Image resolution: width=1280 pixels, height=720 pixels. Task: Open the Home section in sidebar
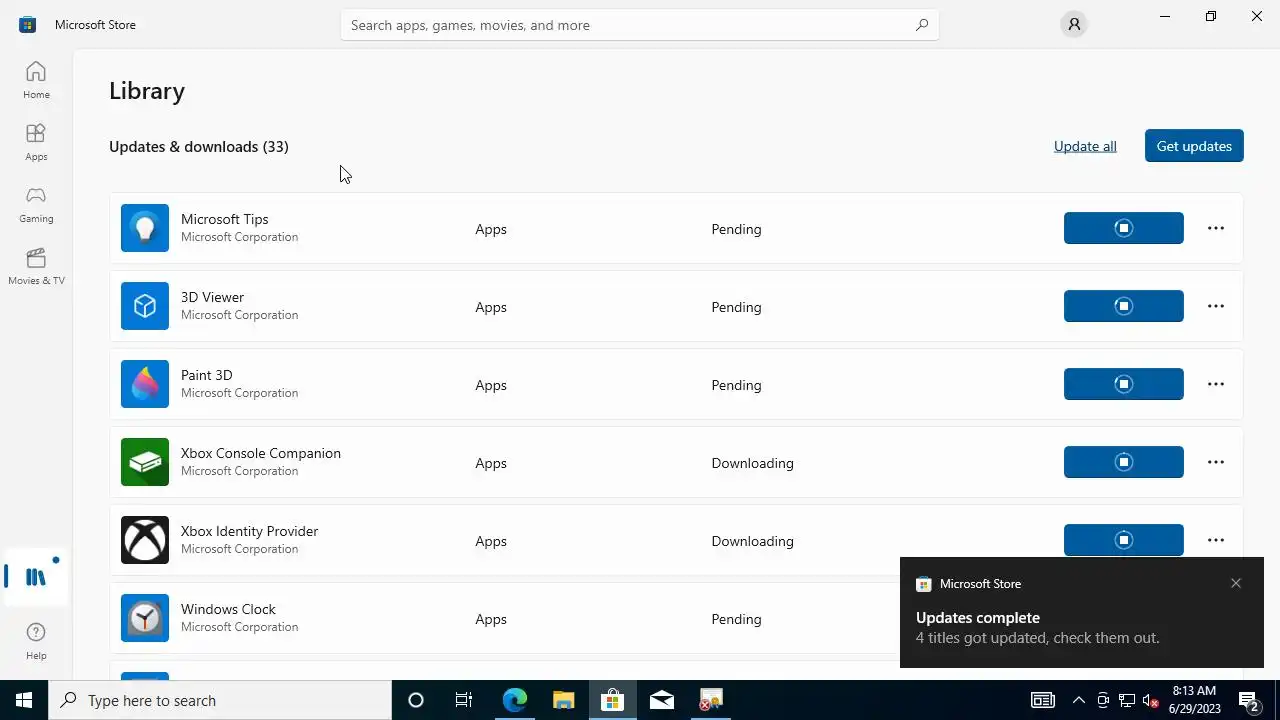coord(36,80)
